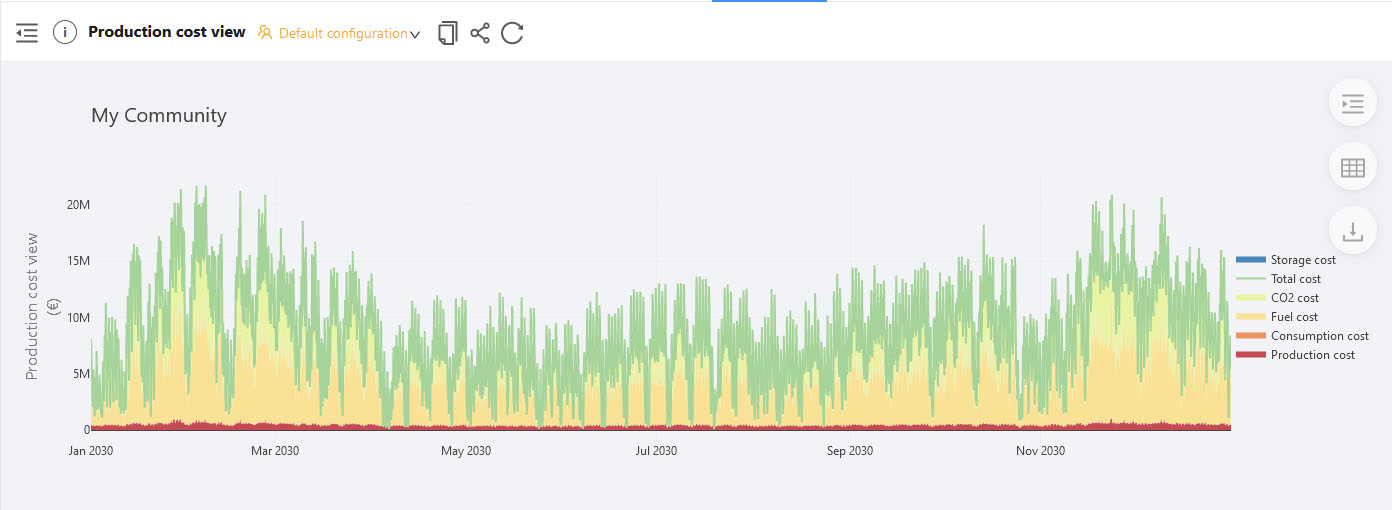
Task: Collapse the sidebar menu icon
Action: tap(27, 33)
